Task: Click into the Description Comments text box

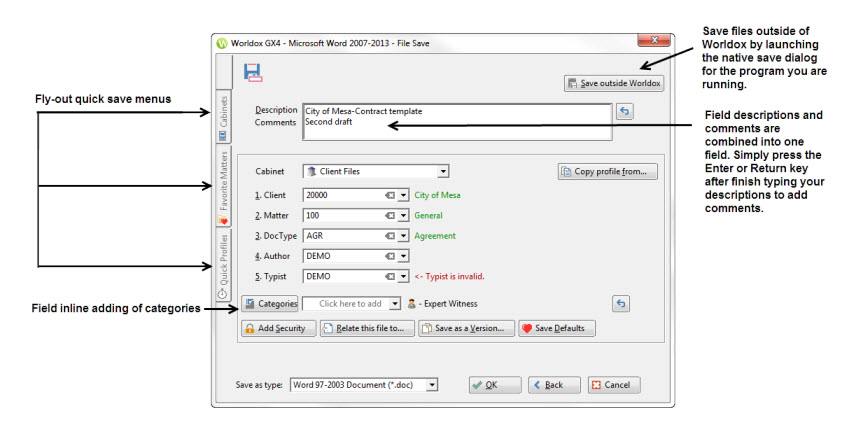Action: tap(457, 123)
